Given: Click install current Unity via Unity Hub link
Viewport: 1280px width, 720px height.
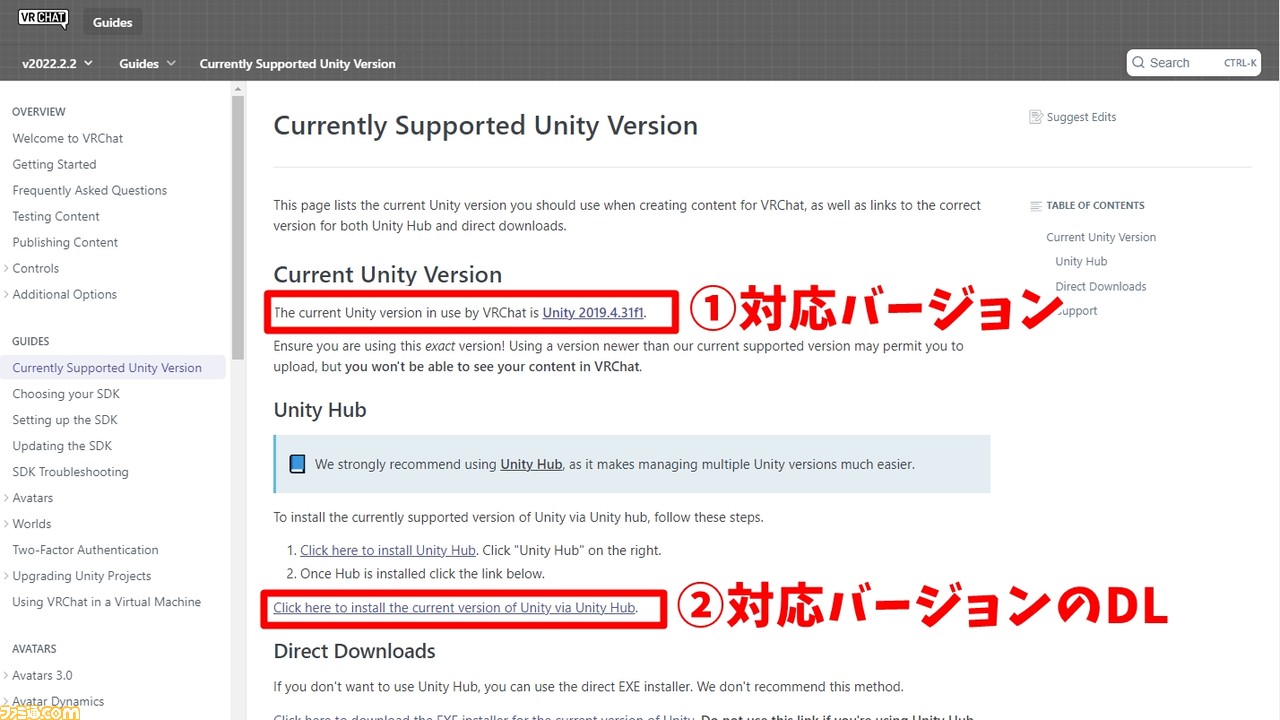Looking at the screenshot, I should (455, 607).
